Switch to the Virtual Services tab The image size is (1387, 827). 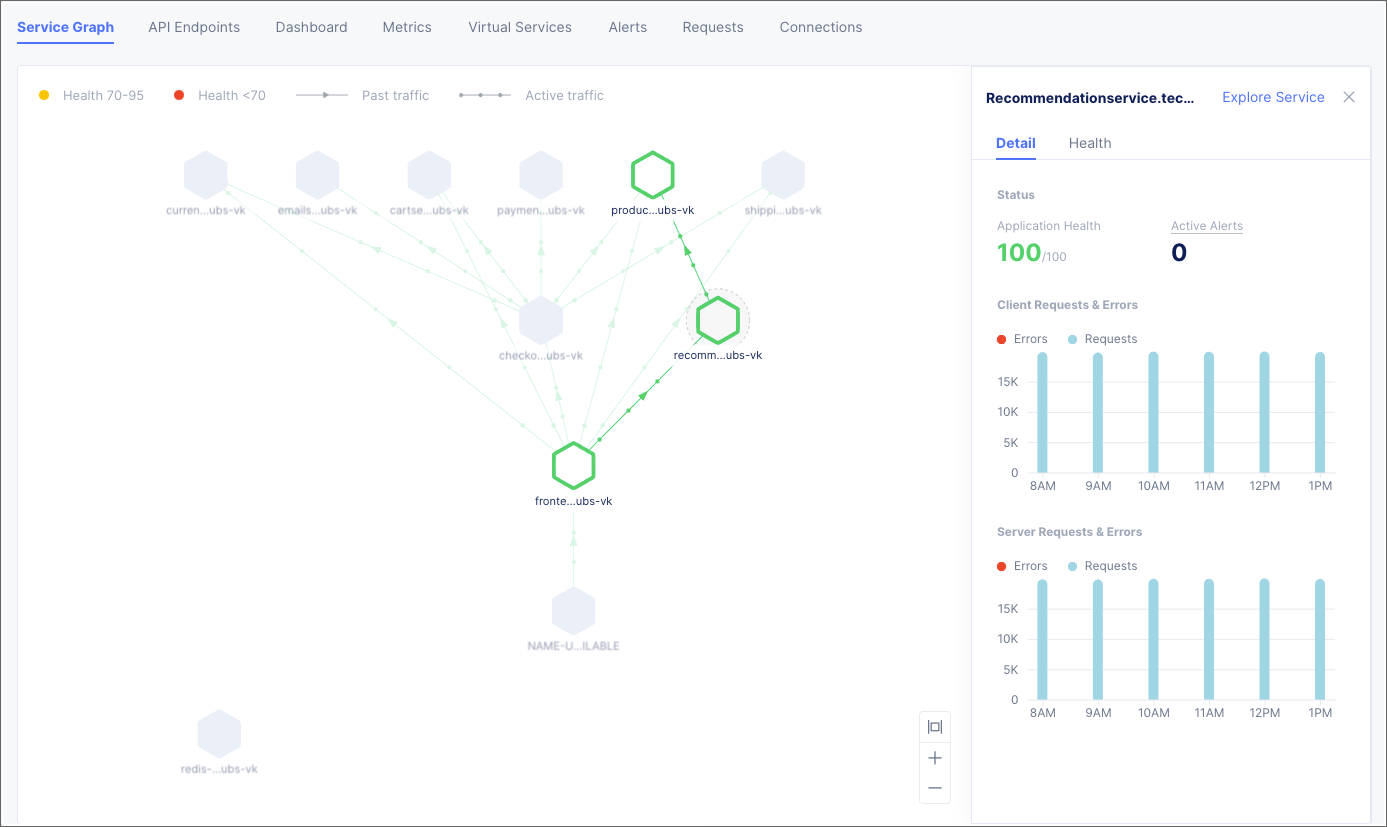520,27
